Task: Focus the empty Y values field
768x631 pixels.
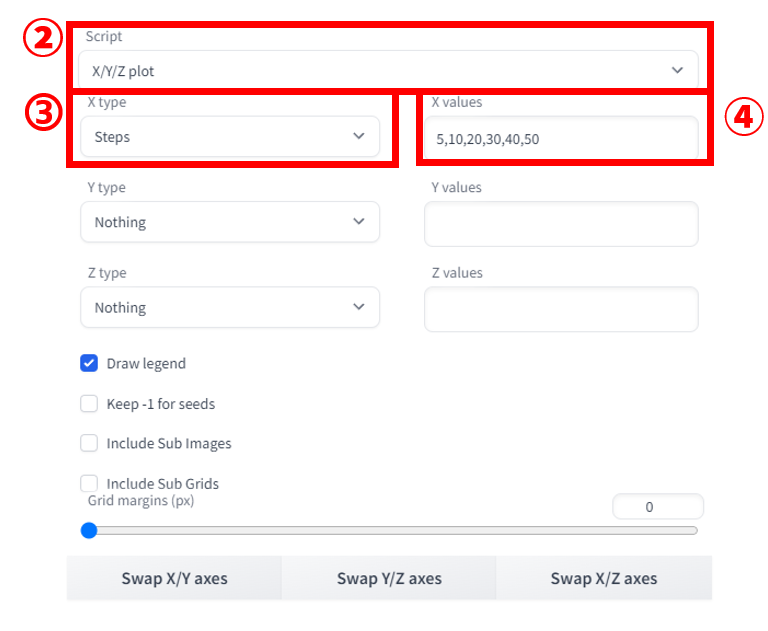Action: (x=561, y=224)
